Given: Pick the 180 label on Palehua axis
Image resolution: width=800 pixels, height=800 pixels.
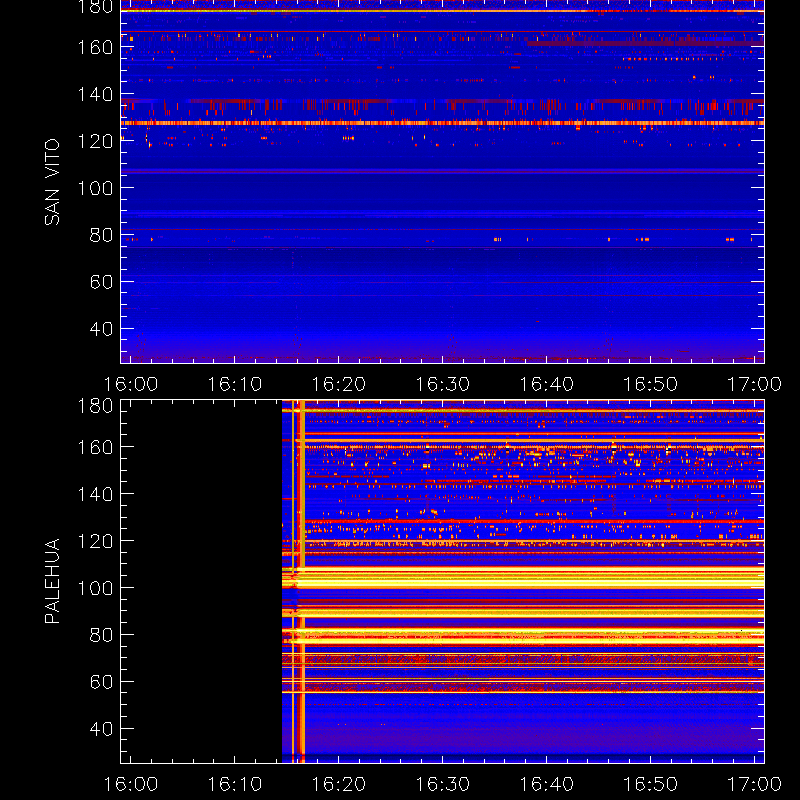Looking at the screenshot, I should tap(95, 406).
